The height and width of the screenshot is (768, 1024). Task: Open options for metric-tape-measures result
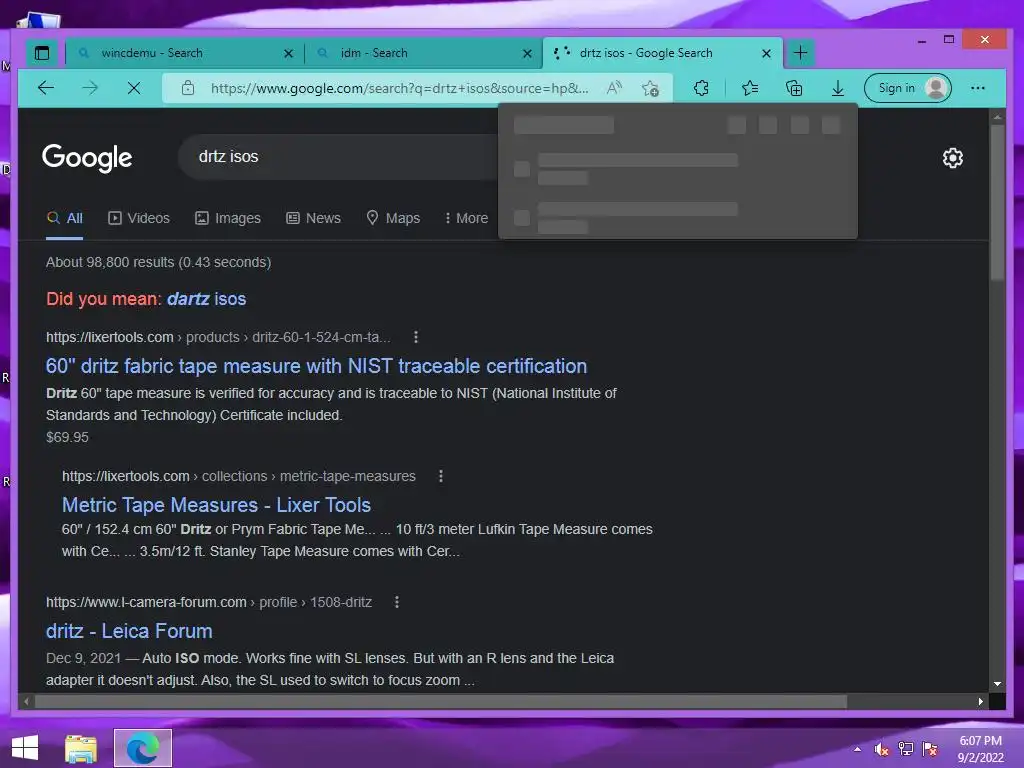coord(441,476)
